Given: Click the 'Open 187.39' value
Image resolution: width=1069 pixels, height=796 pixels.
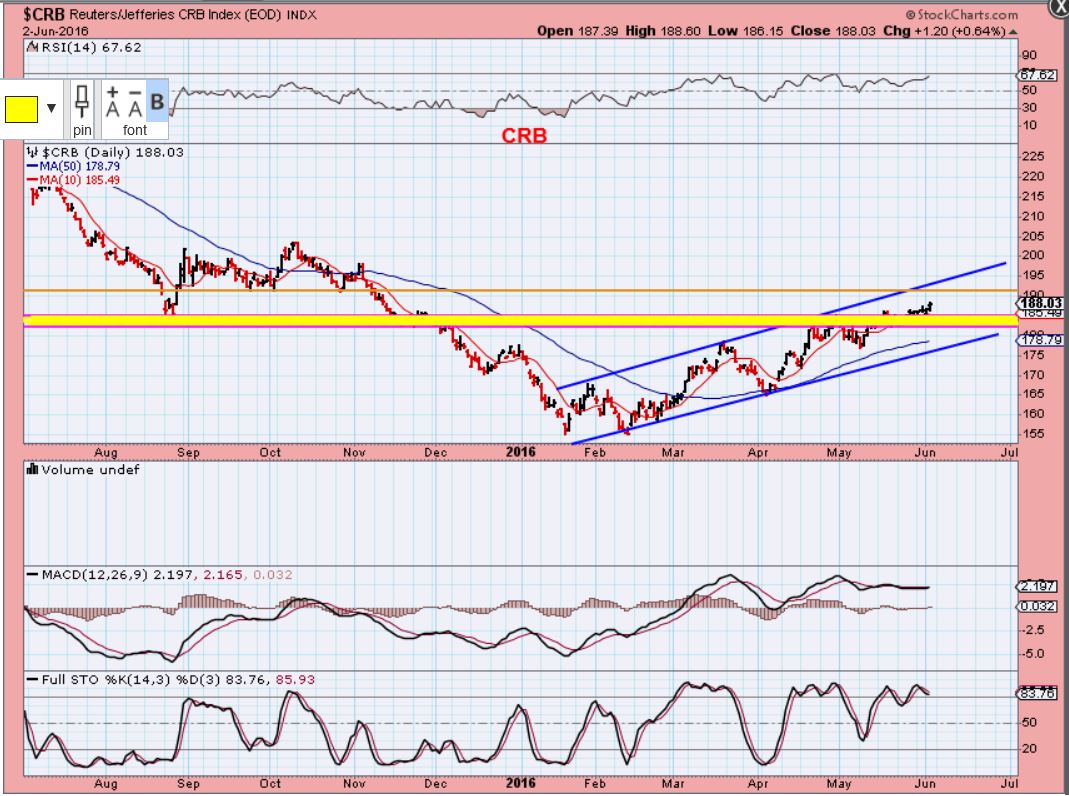Looking at the screenshot, I should (579, 31).
